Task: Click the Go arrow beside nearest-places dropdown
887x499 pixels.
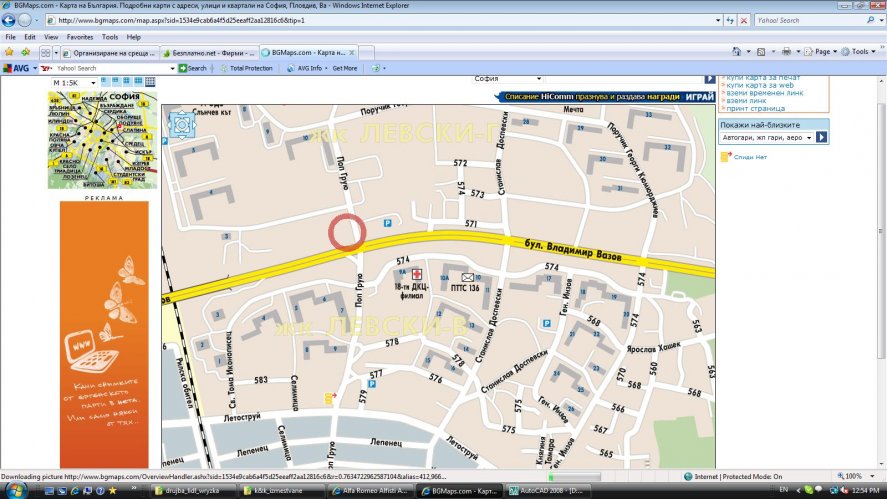Action: [821, 137]
